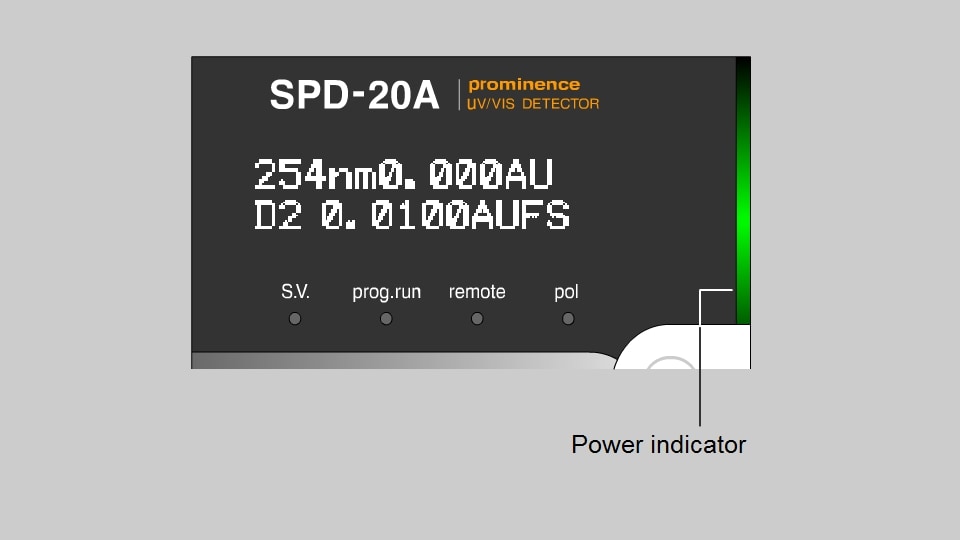Click the UV/VIS DETECTOR label

(x=533, y=104)
